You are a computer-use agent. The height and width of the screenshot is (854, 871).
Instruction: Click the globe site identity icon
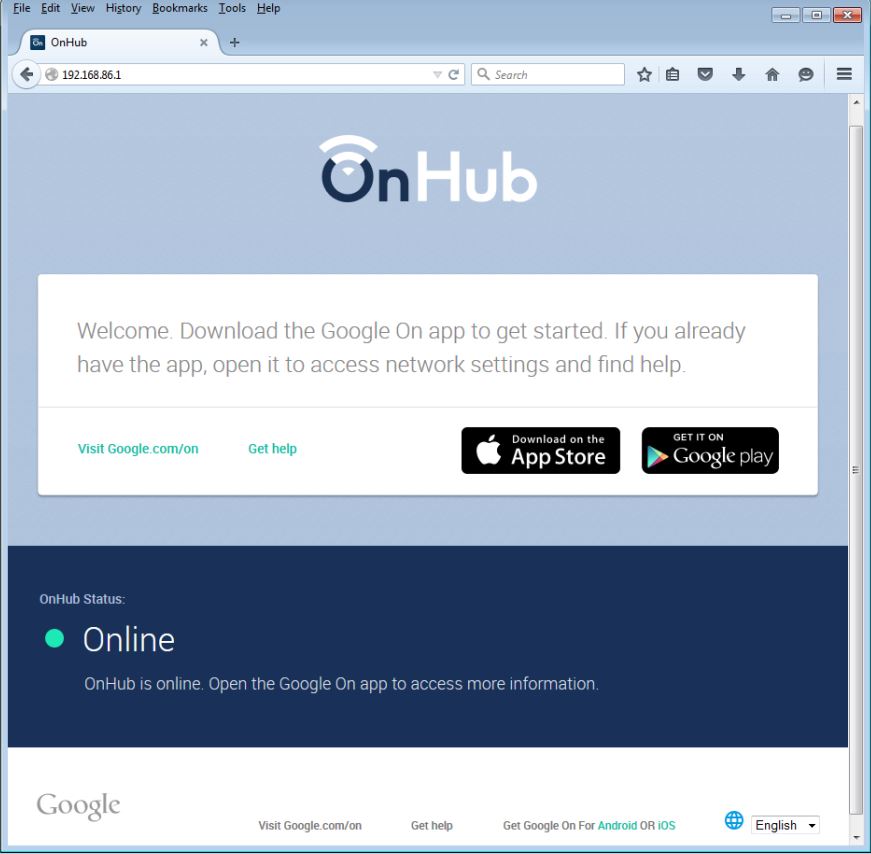[52, 74]
